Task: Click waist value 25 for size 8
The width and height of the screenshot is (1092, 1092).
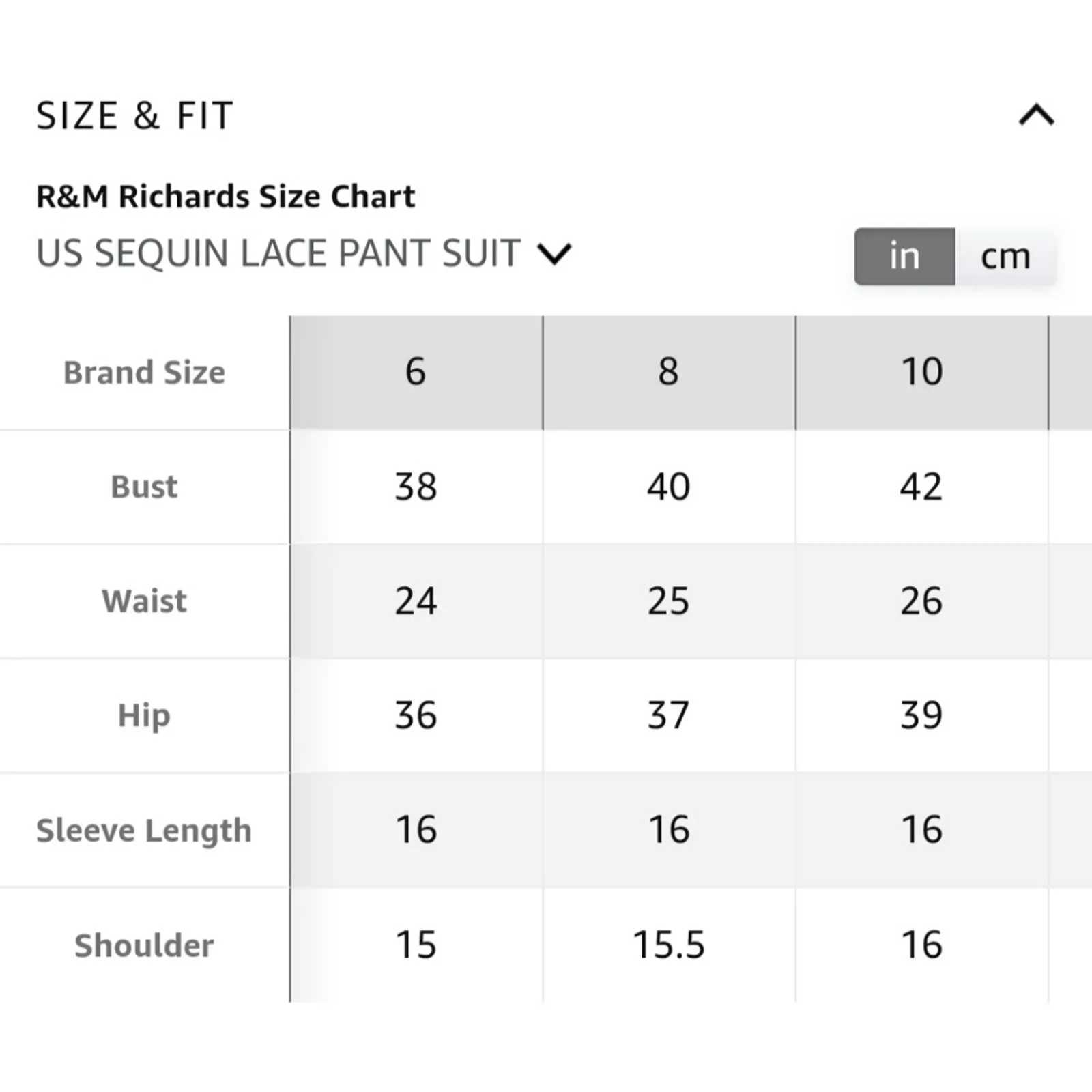Action: [669, 601]
